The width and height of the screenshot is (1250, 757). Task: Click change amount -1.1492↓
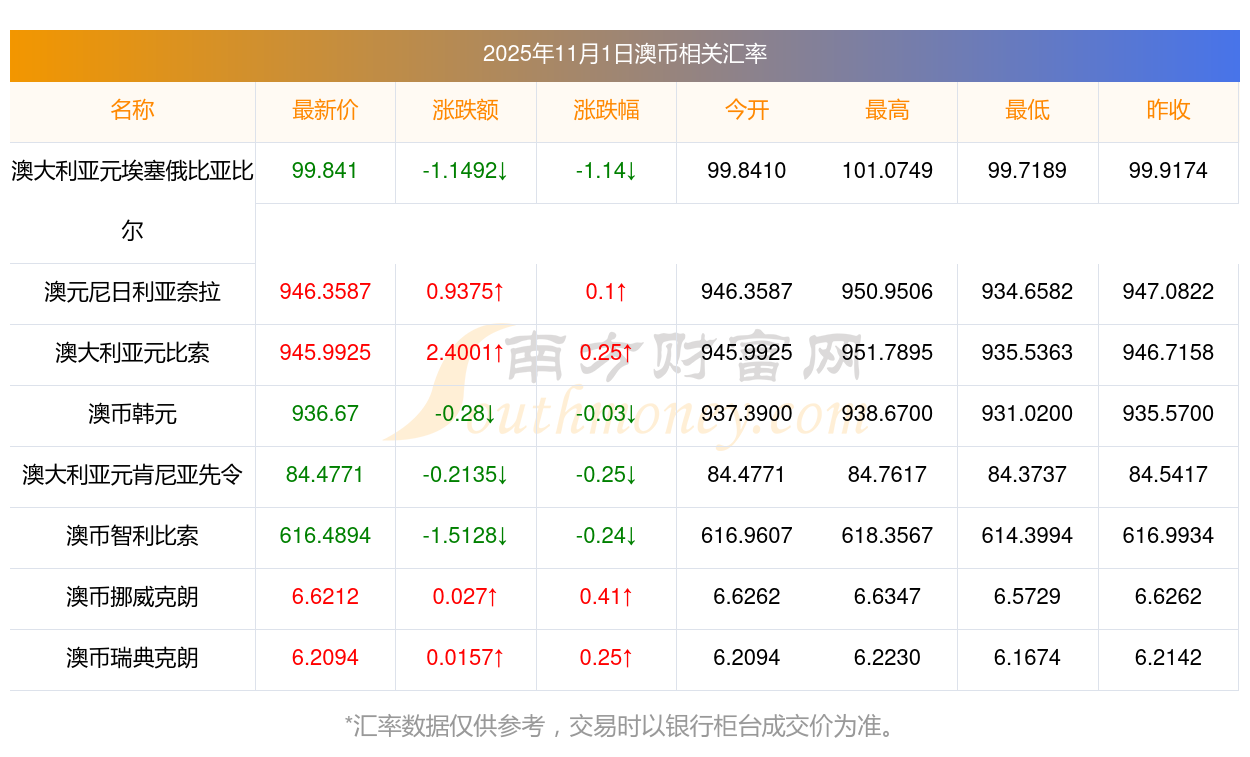466,171
